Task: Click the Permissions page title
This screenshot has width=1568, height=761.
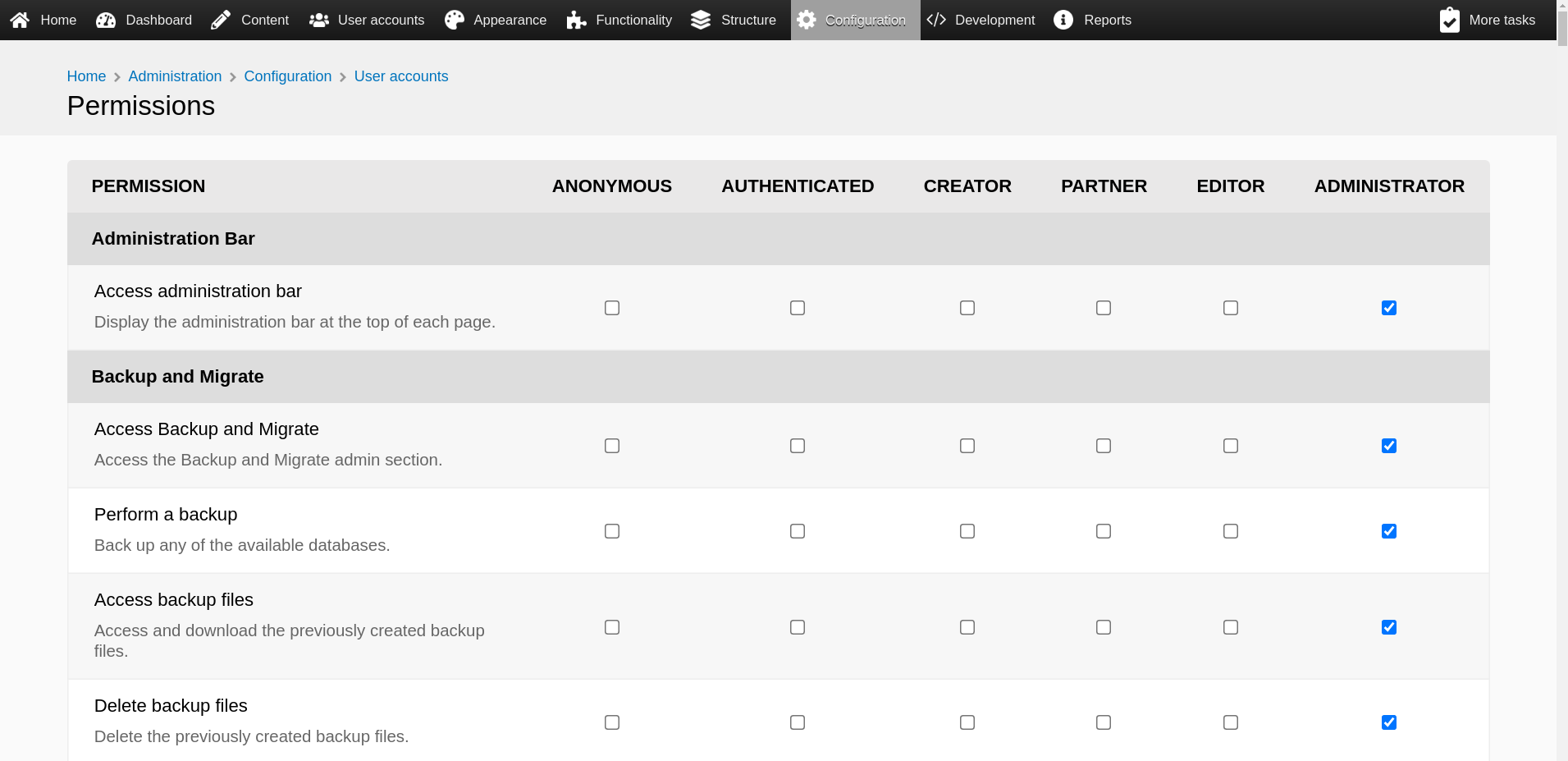Action: 141,106
